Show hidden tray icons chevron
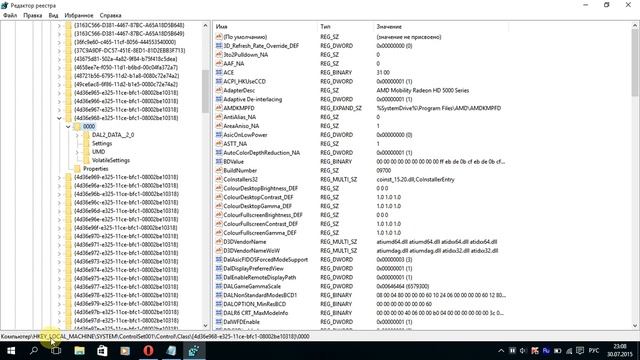 [501, 351]
